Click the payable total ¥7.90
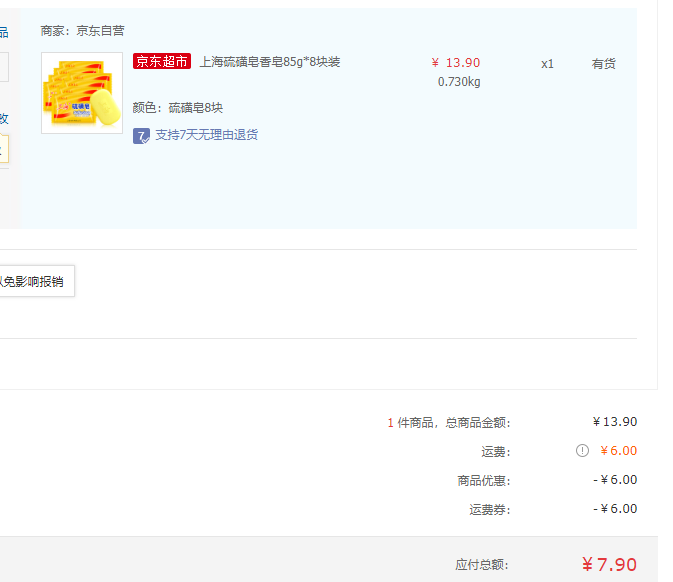 coord(609,564)
